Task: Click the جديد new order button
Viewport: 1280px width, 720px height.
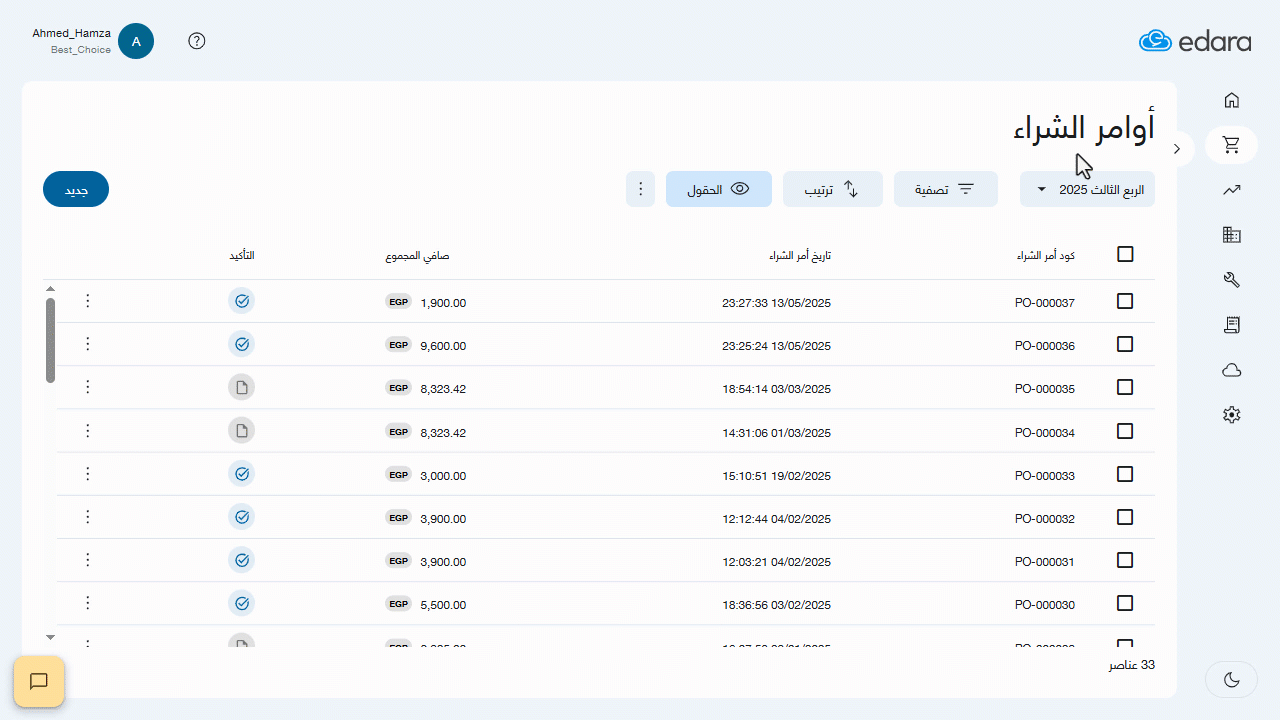Action: pos(76,189)
